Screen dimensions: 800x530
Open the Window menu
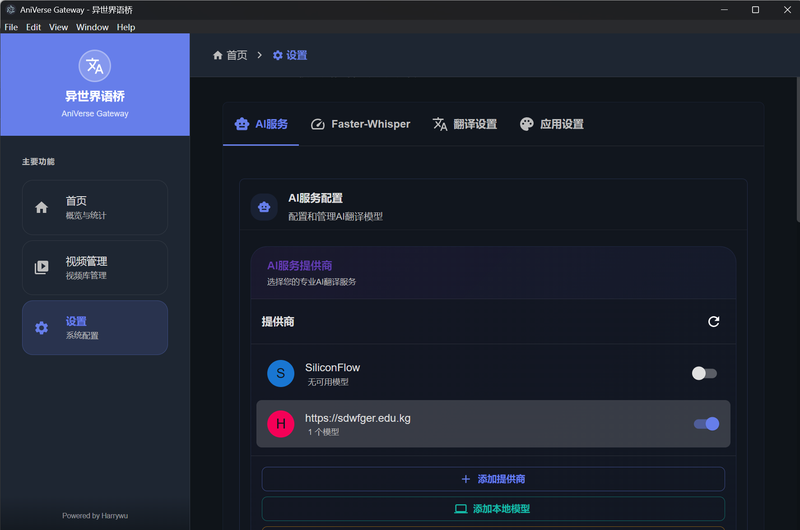click(x=92, y=27)
